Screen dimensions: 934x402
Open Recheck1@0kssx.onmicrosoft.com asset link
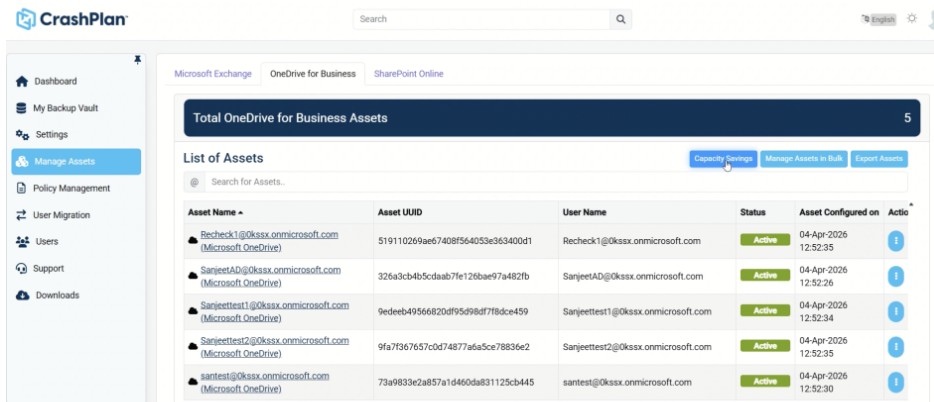tap(269, 241)
